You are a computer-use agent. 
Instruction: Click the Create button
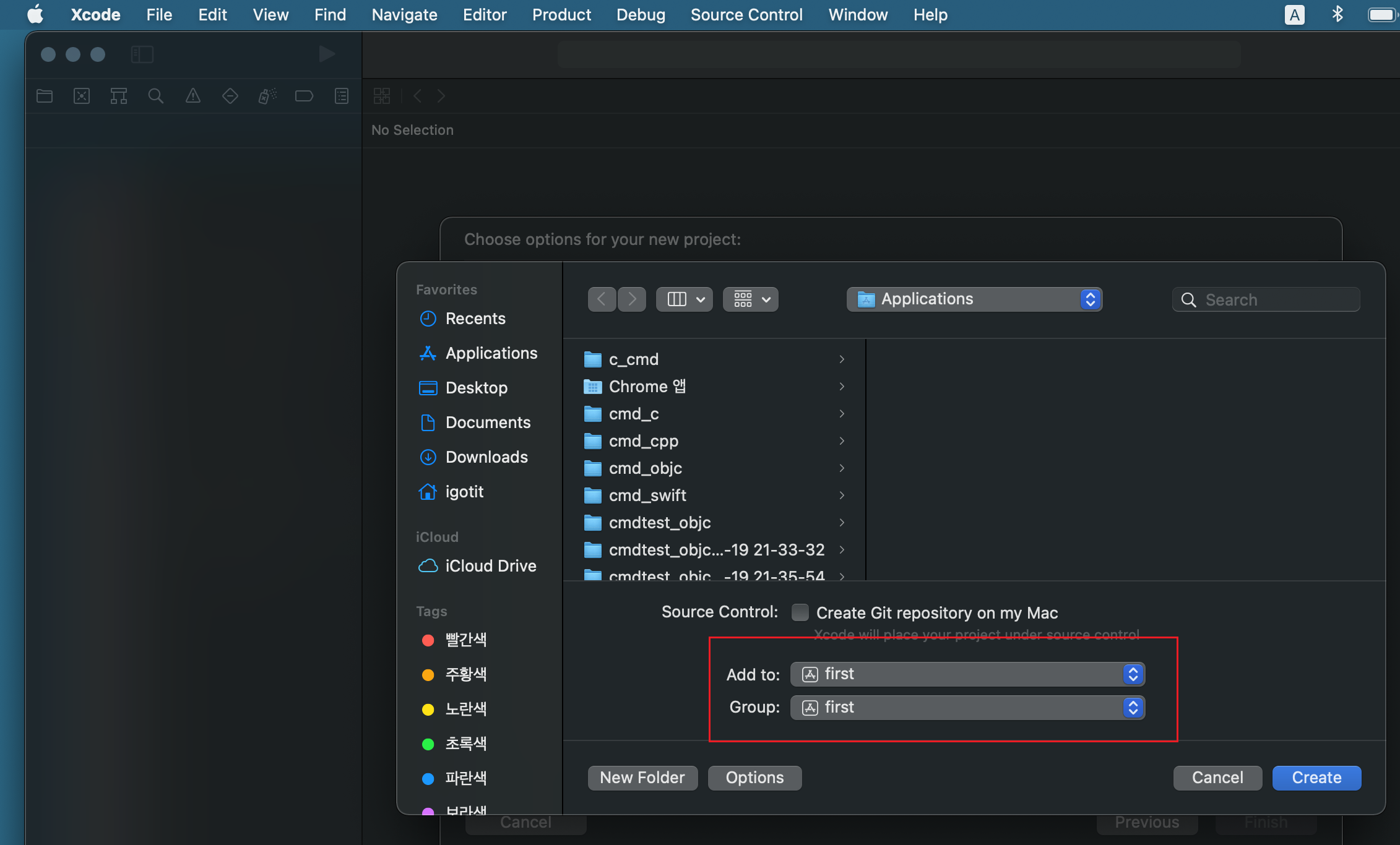click(x=1316, y=778)
